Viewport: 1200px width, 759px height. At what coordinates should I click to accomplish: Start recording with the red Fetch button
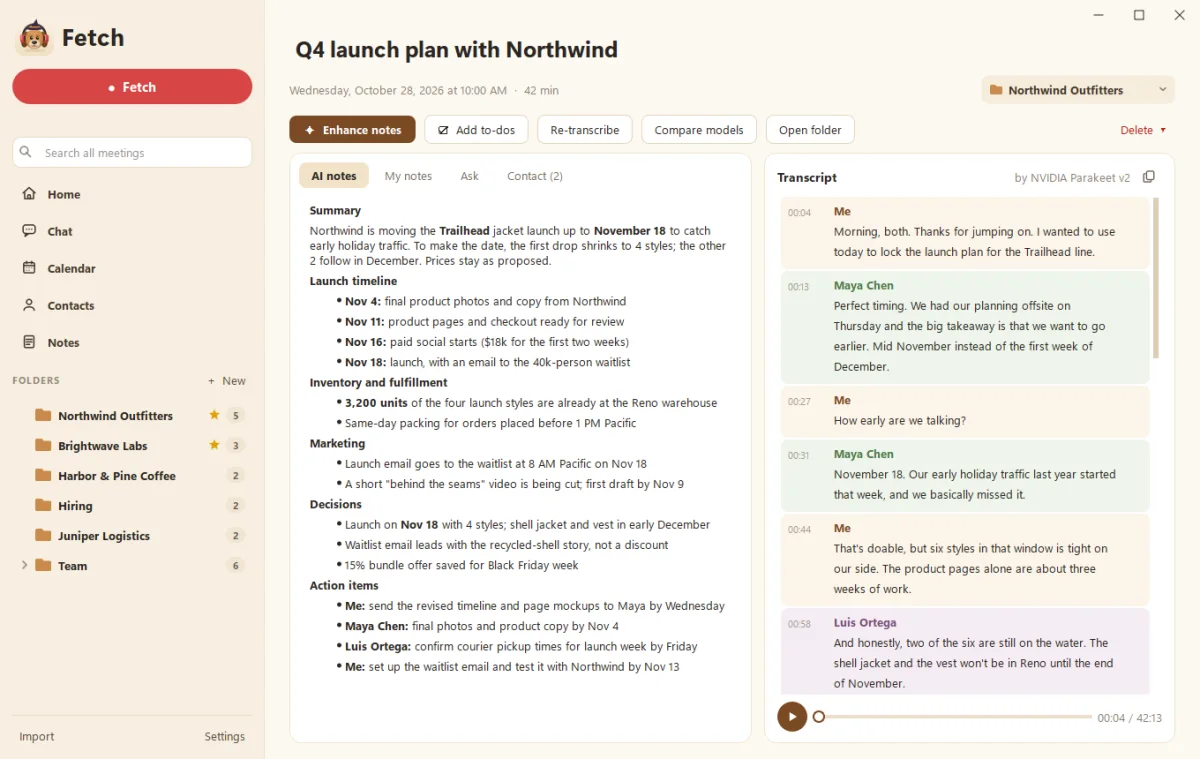(x=132, y=87)
